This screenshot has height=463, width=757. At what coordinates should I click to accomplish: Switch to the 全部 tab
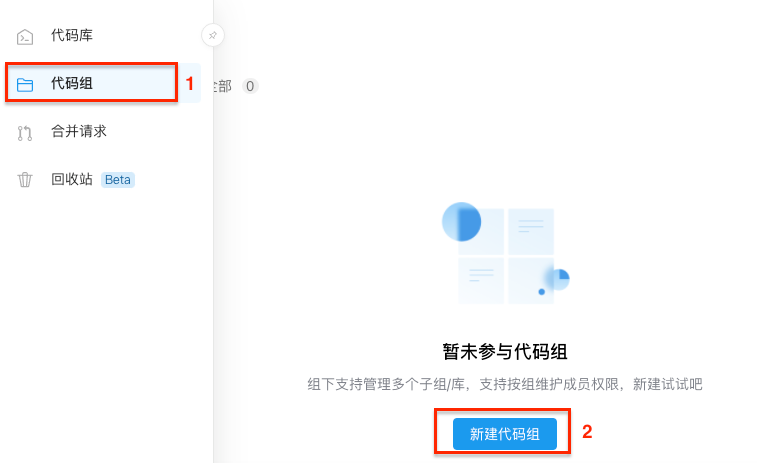(223, 86)
